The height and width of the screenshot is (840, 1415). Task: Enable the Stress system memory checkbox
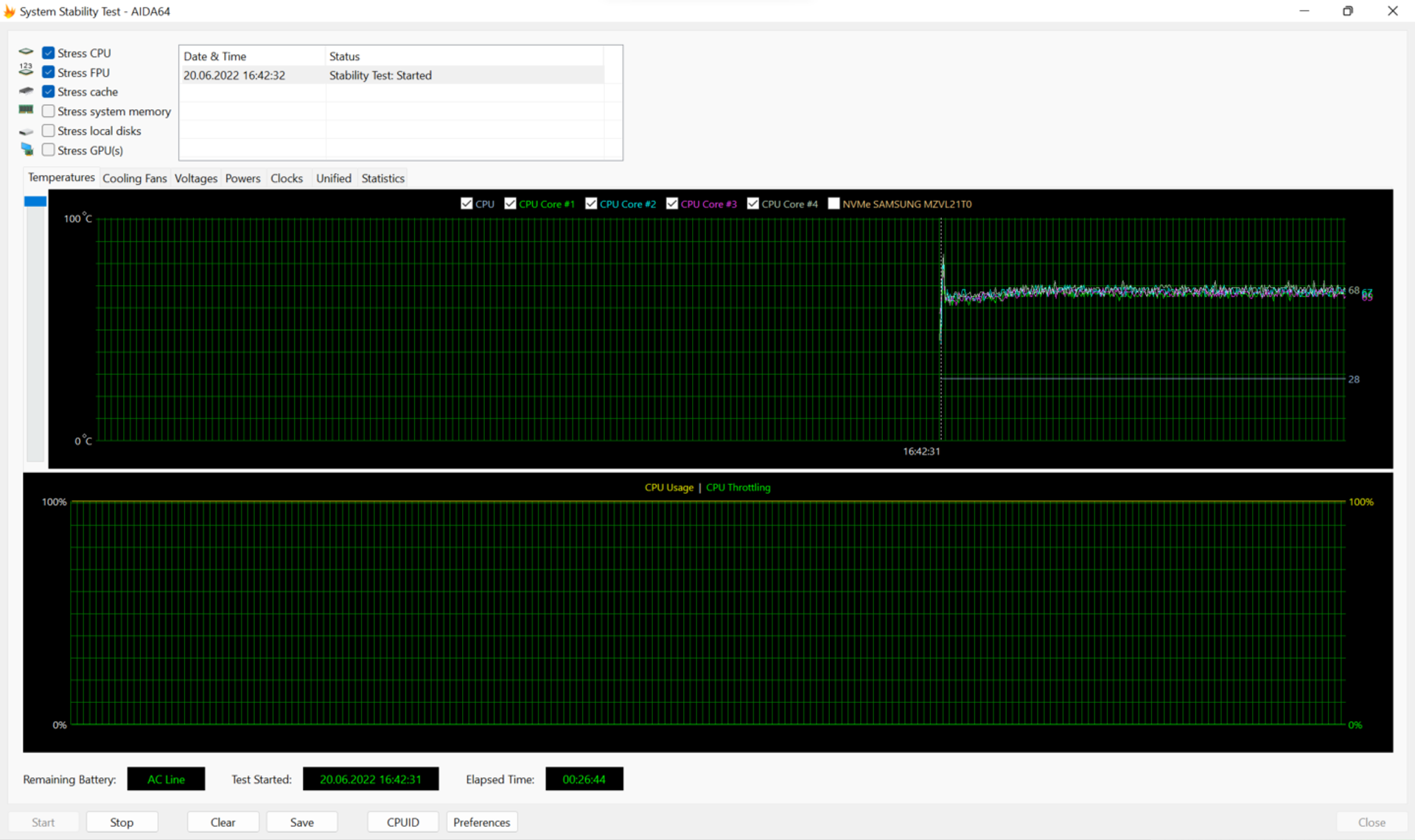point(49,111)
